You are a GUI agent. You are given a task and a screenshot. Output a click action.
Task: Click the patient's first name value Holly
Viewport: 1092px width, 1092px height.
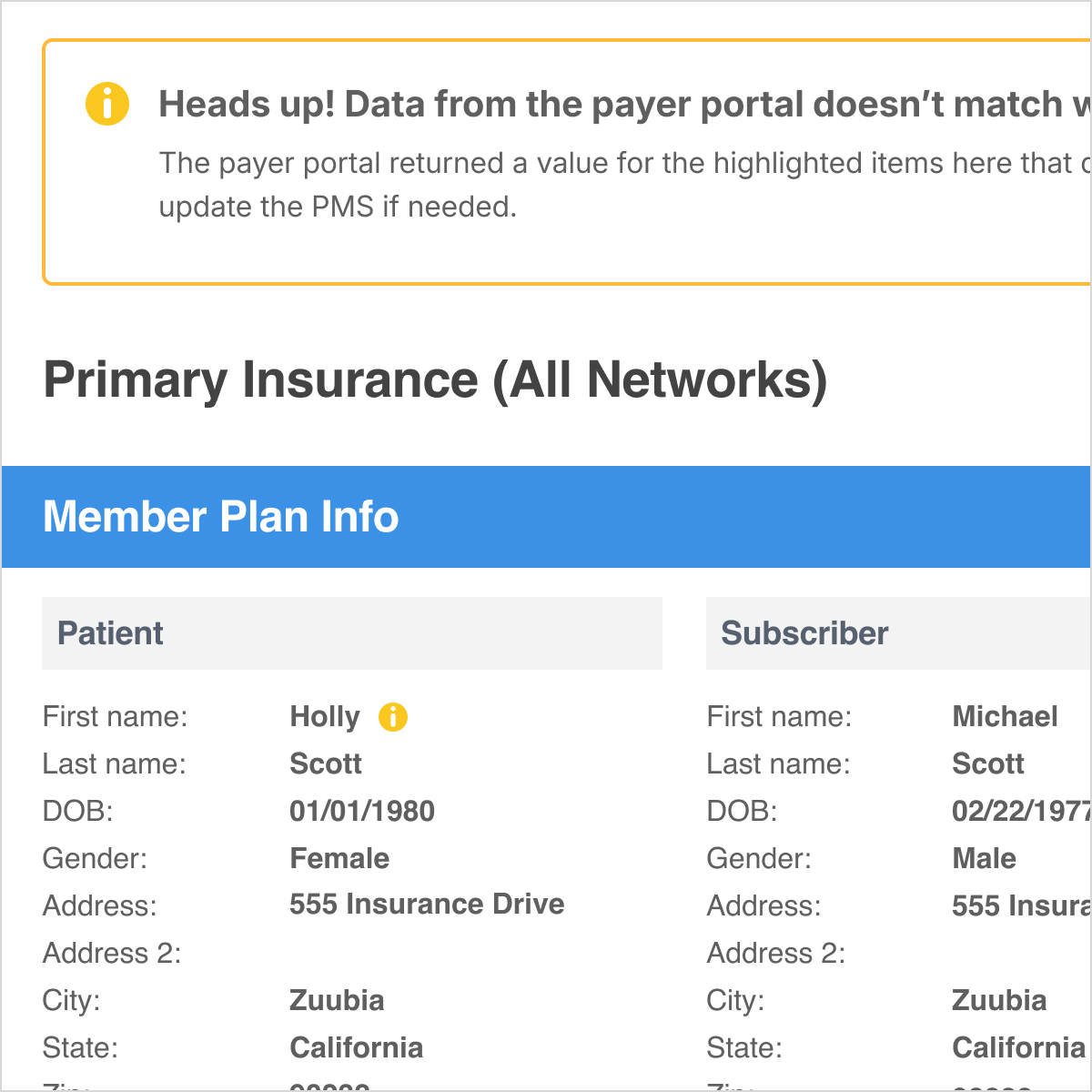325,717
